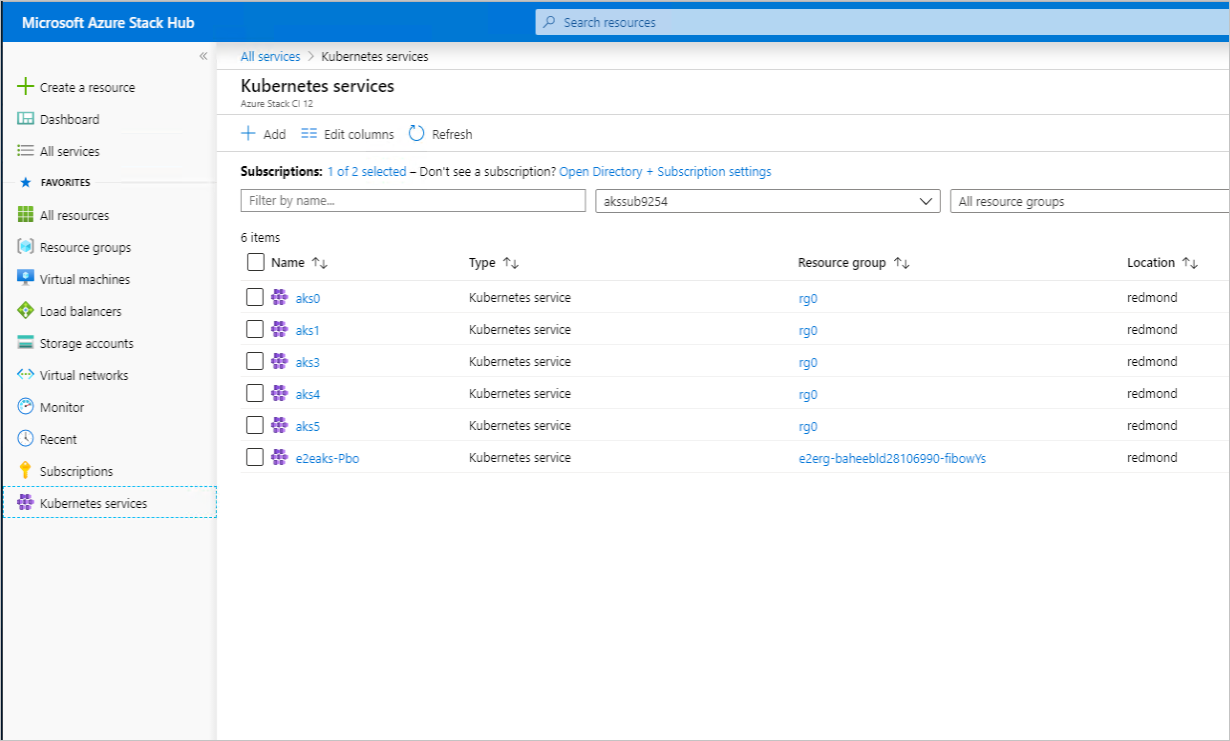Image resolution: width=1230 pixels, height=741 pixels.
Task: Click All services in the breadcrumb
Action: [269, 56]
